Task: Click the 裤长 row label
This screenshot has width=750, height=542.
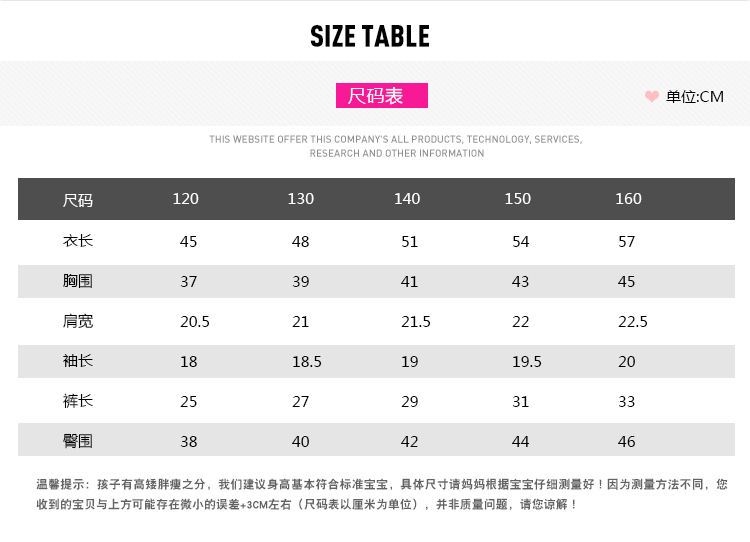Action: coord(78,401)
